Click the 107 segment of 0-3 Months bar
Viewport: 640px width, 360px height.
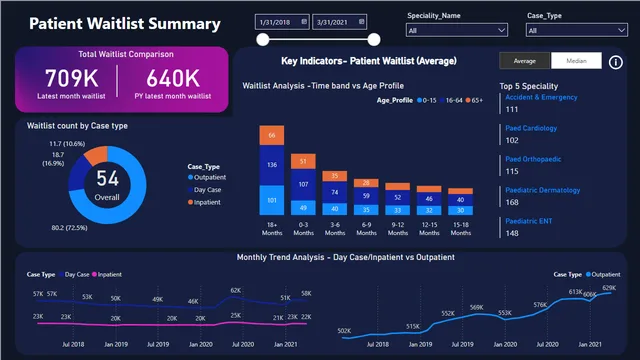pyautogui.click(x=303, y=184)
